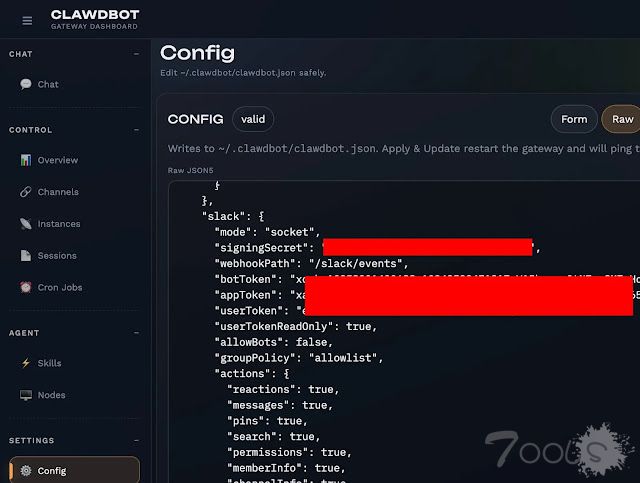Select the Cron Jobs clock icon
The image size is (640, 483).
pyautogui.click(x=26, y=288)
